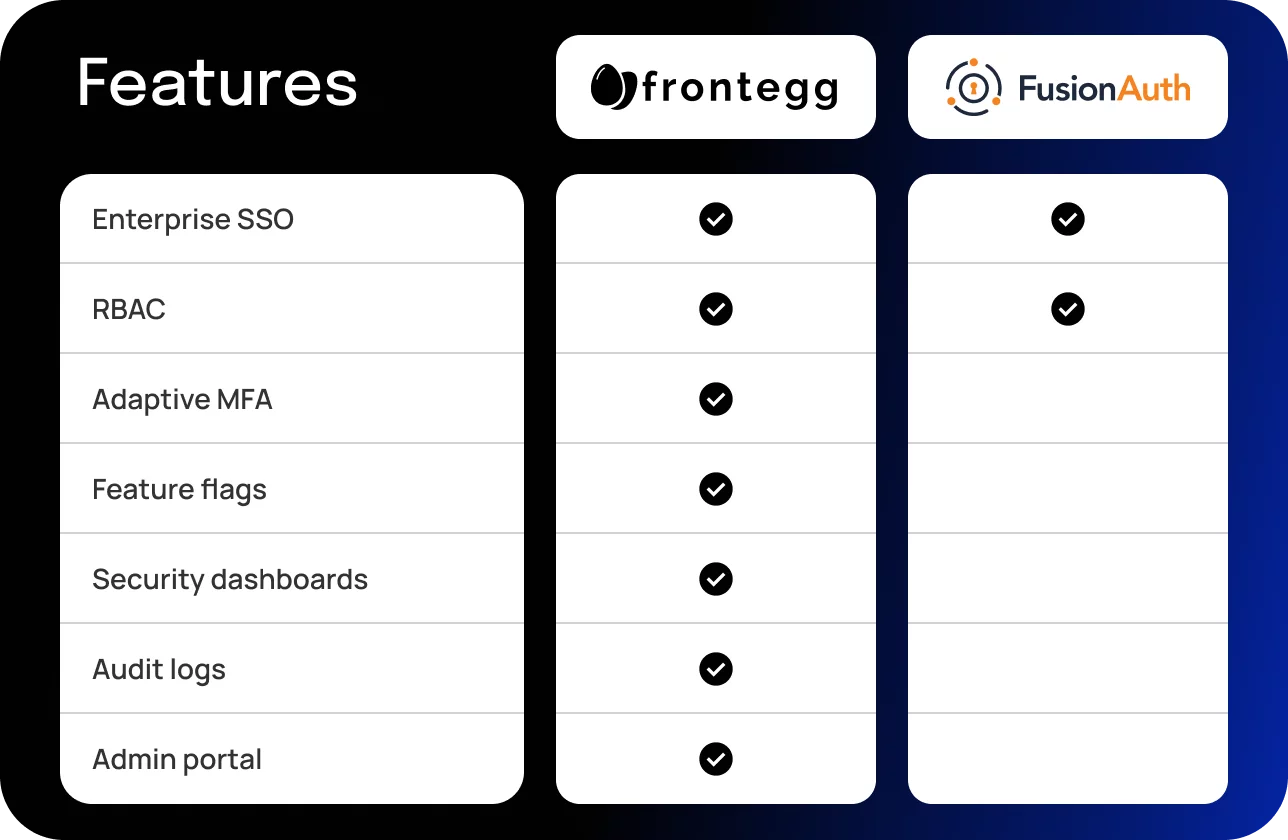The width and height of the screenshot is (1288, 840).
Task: Click Frontegg's Security dashboards checkmark
Action: point(716,579)
